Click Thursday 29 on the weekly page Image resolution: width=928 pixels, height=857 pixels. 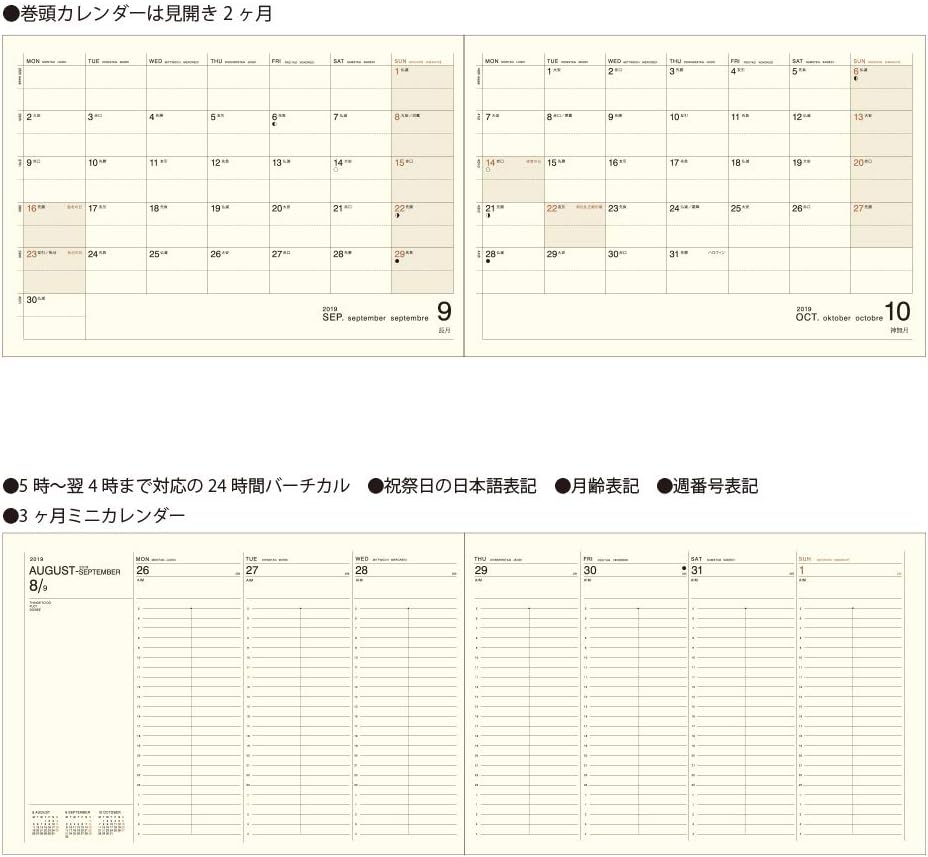tap(481, 571)
